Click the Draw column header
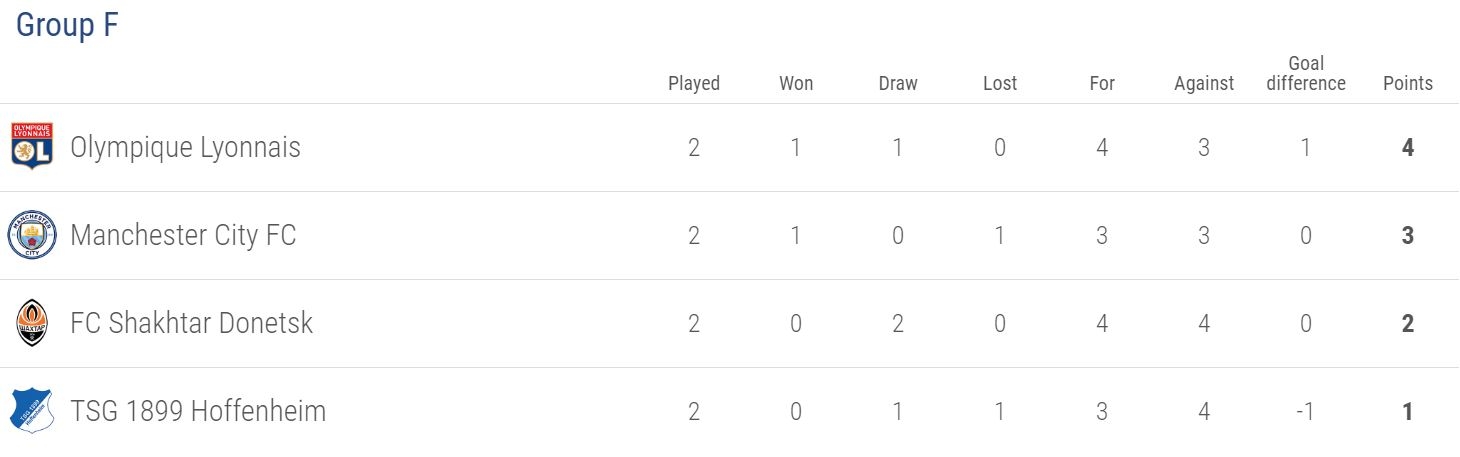This screenshot has width=1460, height=457. pyautogui.click(x=898, y=83)
